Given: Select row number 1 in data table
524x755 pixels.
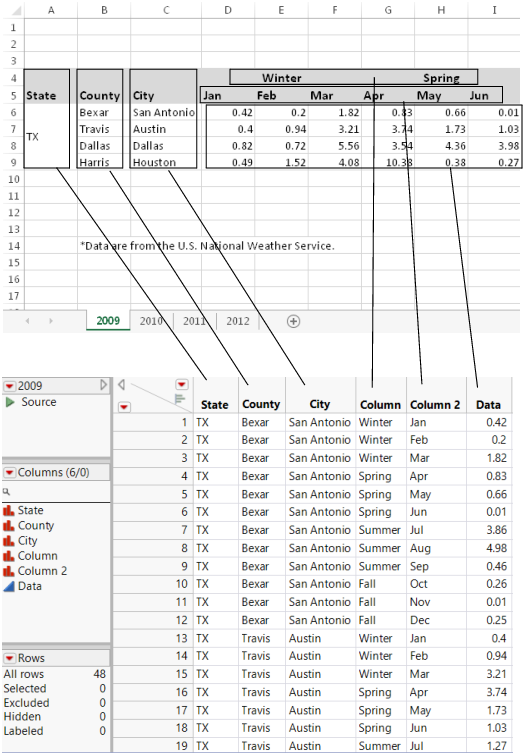Looking at the screenshot, I should tap(184, 423).
